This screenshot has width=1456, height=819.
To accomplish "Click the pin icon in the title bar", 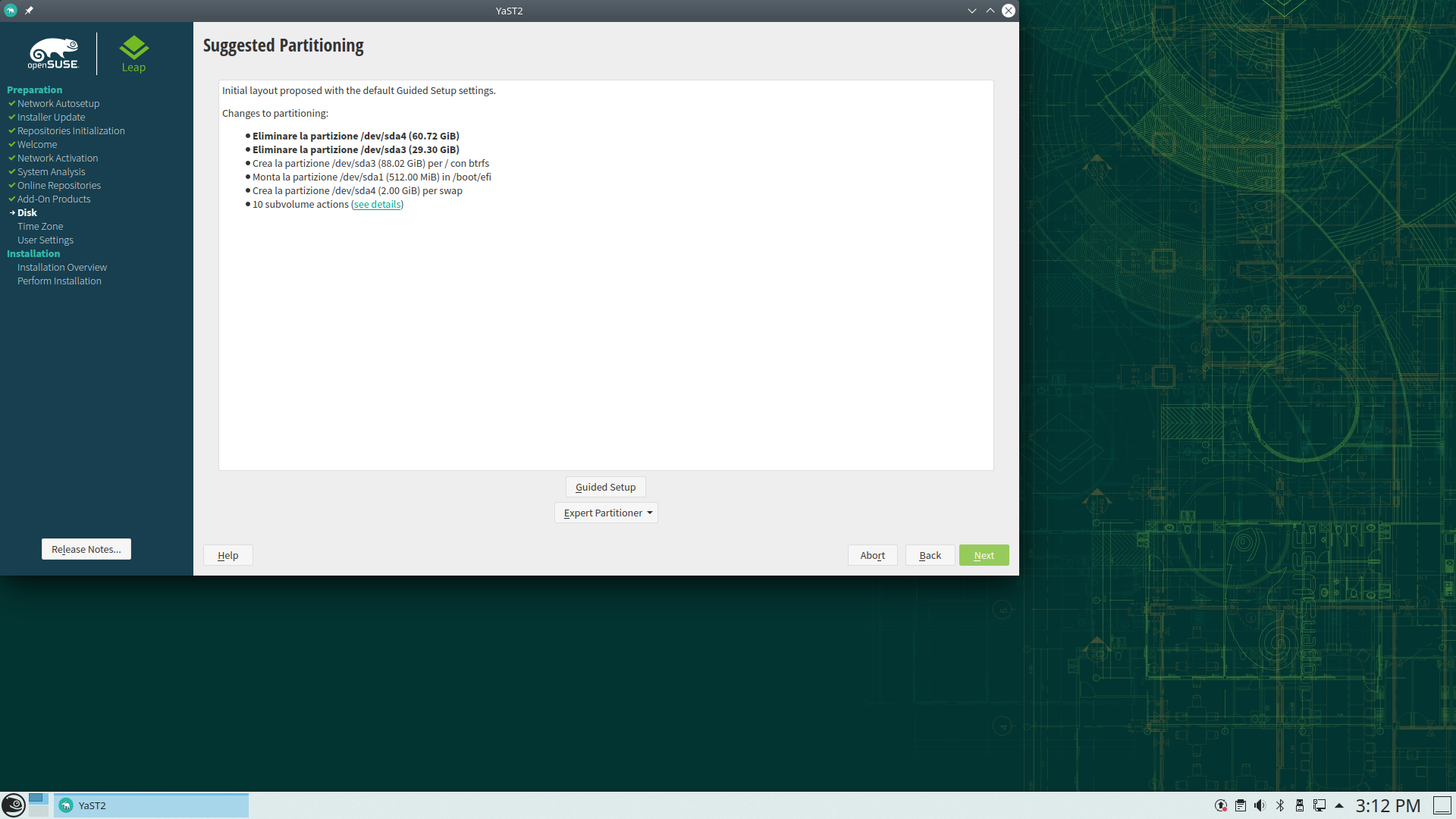I will 29,11.
